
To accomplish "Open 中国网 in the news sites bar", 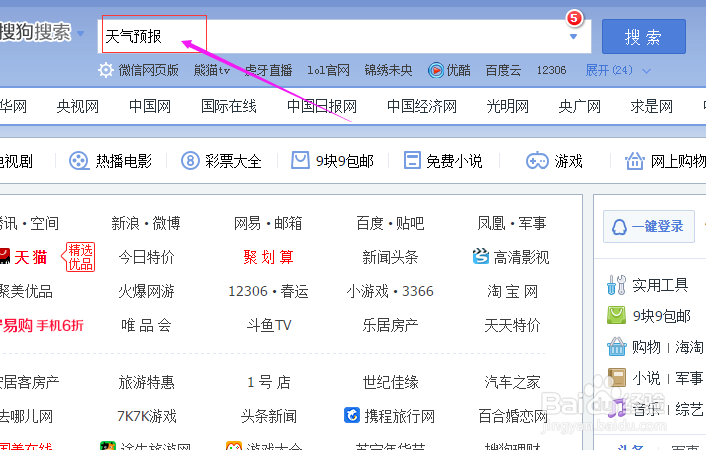I will click(x=149, y=107).
